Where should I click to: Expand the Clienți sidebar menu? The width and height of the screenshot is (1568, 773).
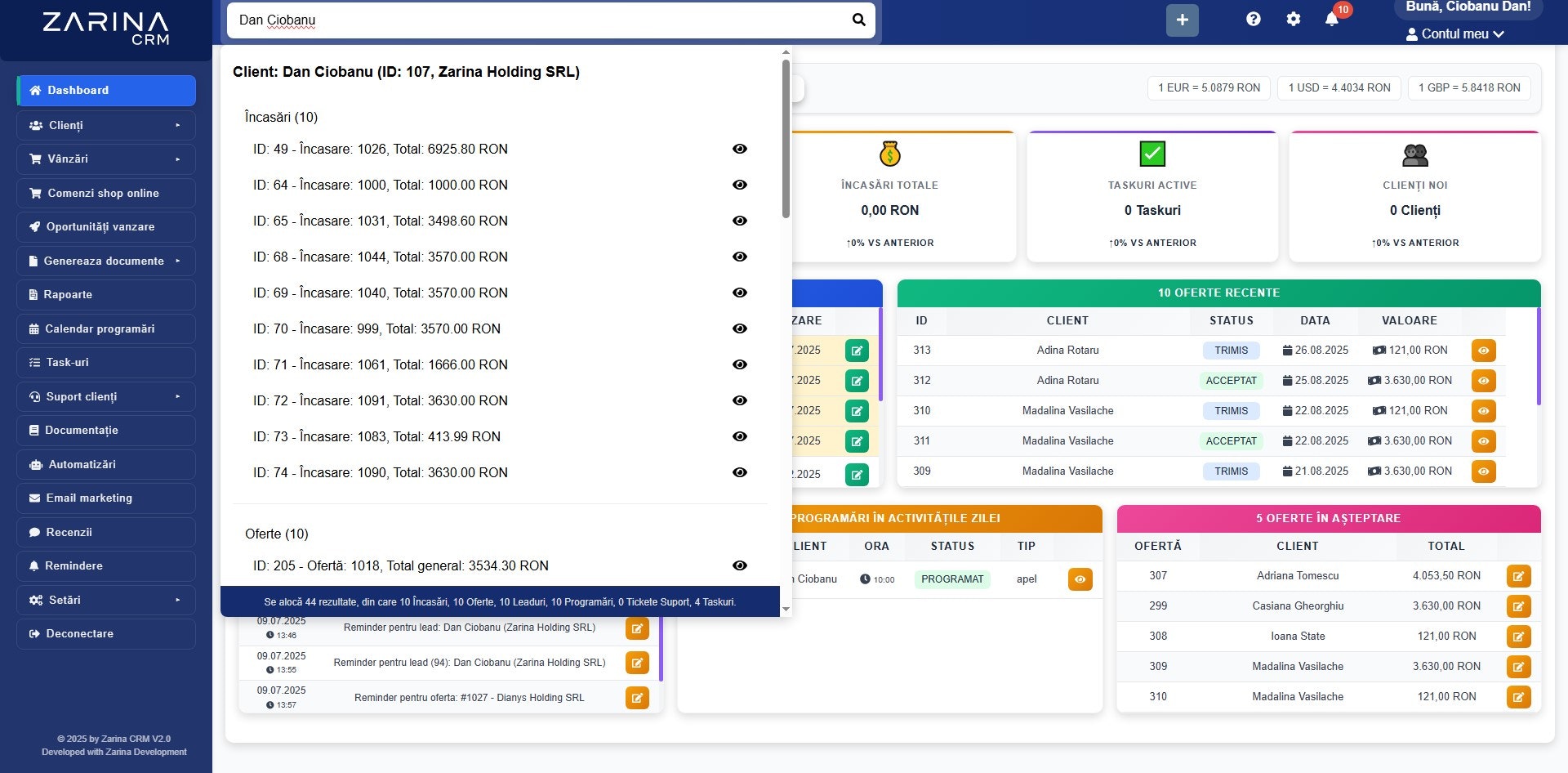[x=105, y=125]
